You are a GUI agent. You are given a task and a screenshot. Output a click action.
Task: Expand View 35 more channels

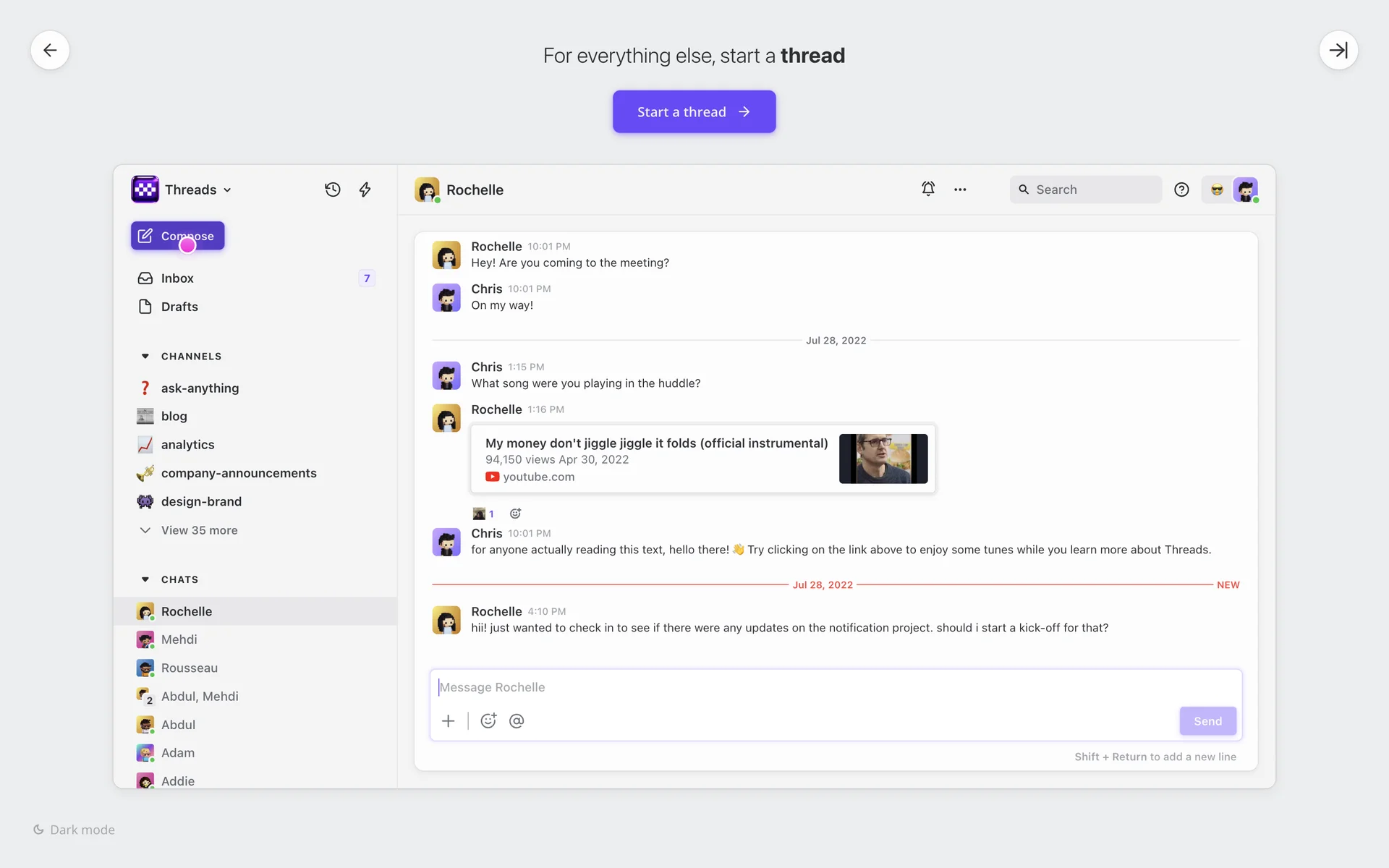coord(199,530)
